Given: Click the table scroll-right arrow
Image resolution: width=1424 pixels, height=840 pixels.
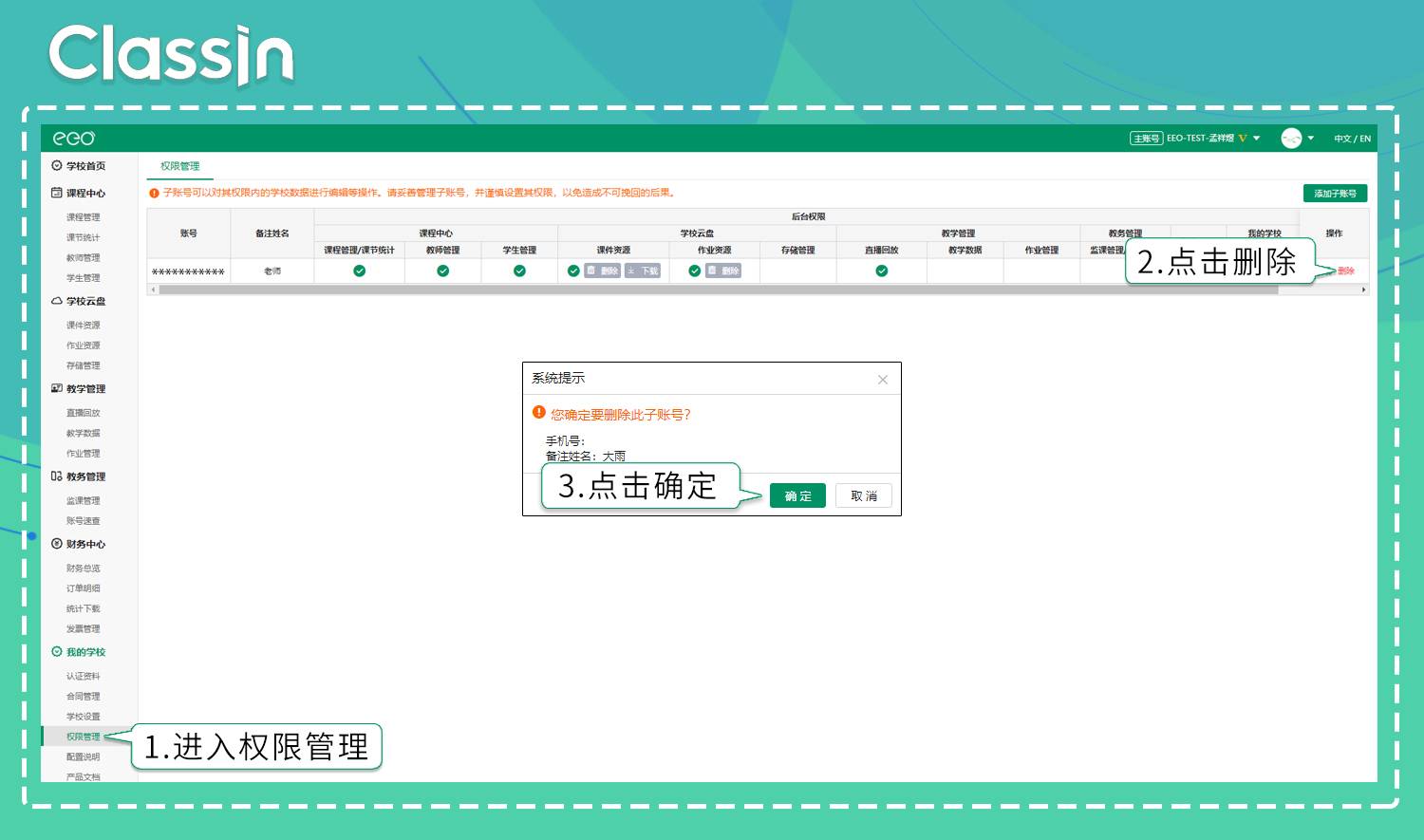Looking at the screenshot, I should pyautogui.click(x=1364, y=289).
